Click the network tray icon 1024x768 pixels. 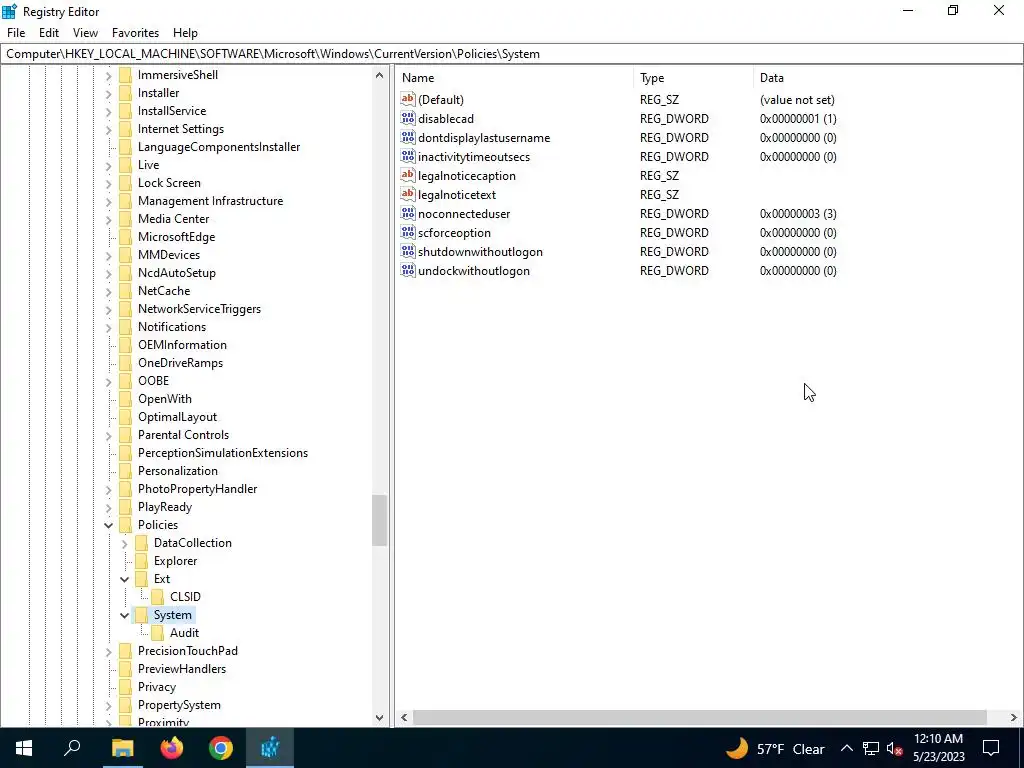coord(871,748)
